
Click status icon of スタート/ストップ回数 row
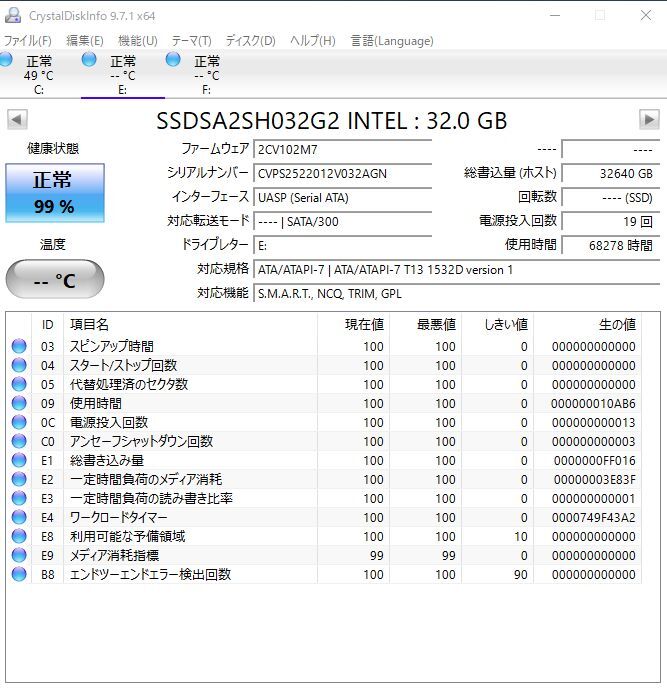tap(19, 365)
